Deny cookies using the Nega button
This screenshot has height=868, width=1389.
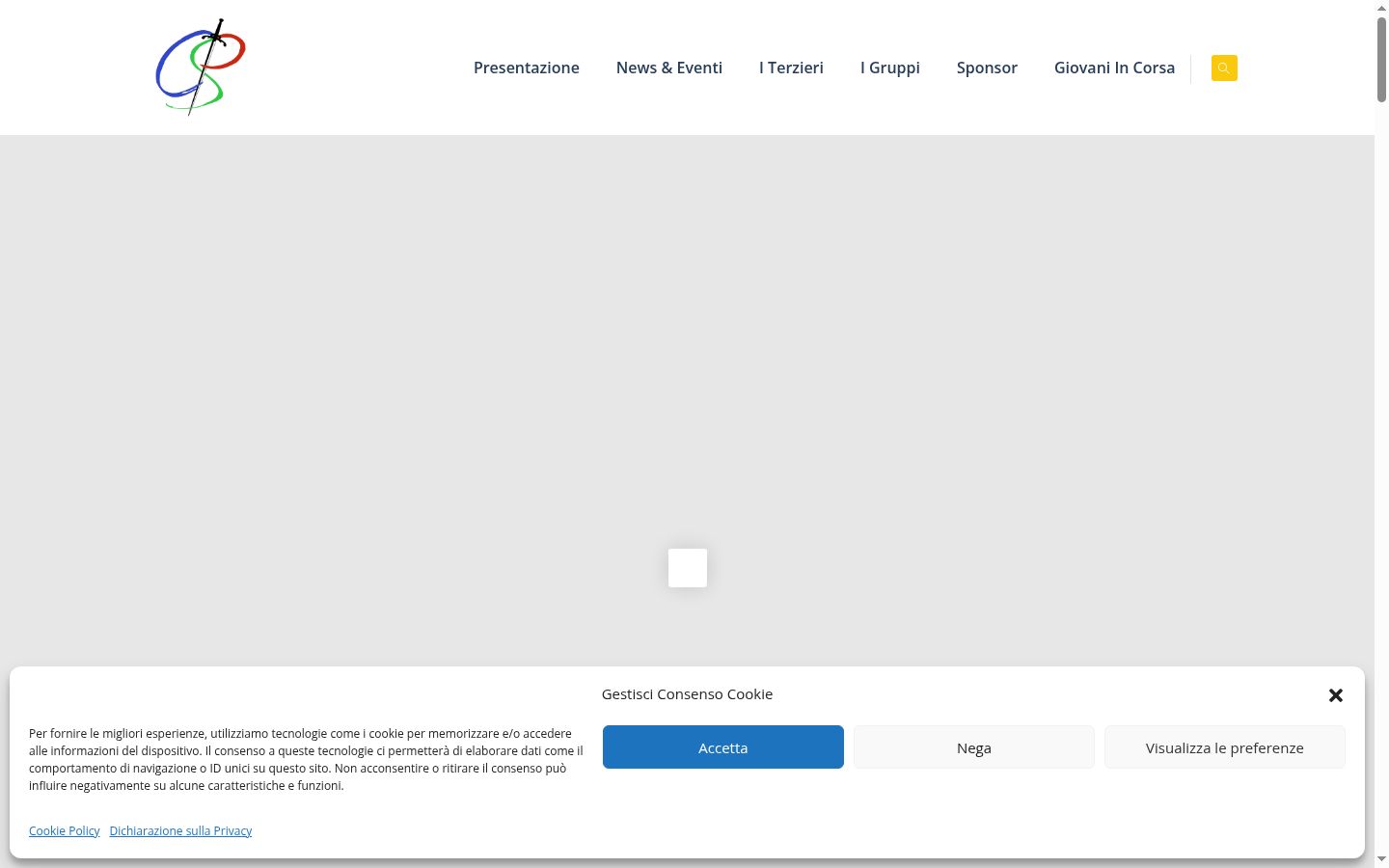point(974,747)
